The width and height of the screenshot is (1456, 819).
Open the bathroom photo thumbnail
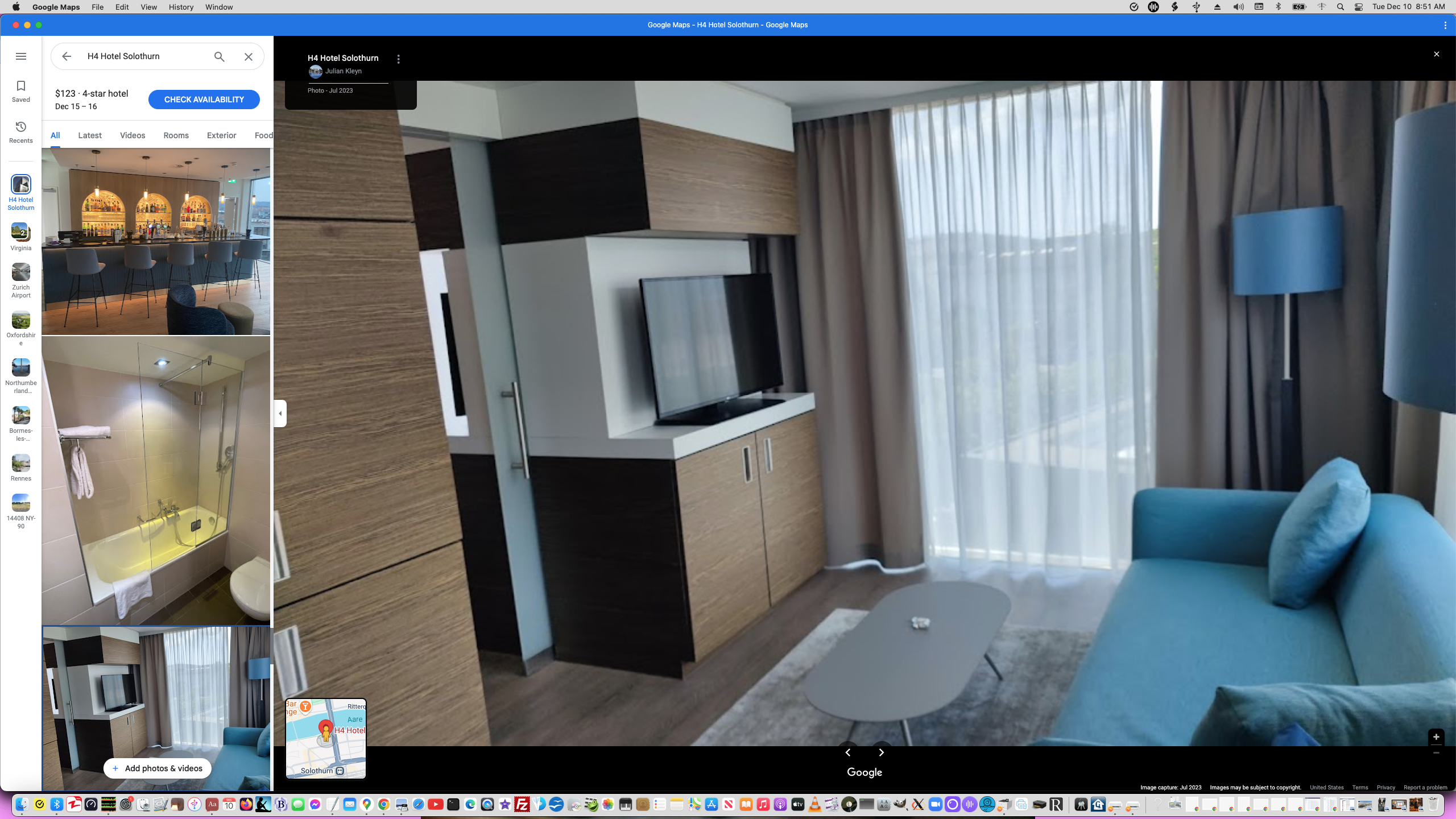(155, 481)
